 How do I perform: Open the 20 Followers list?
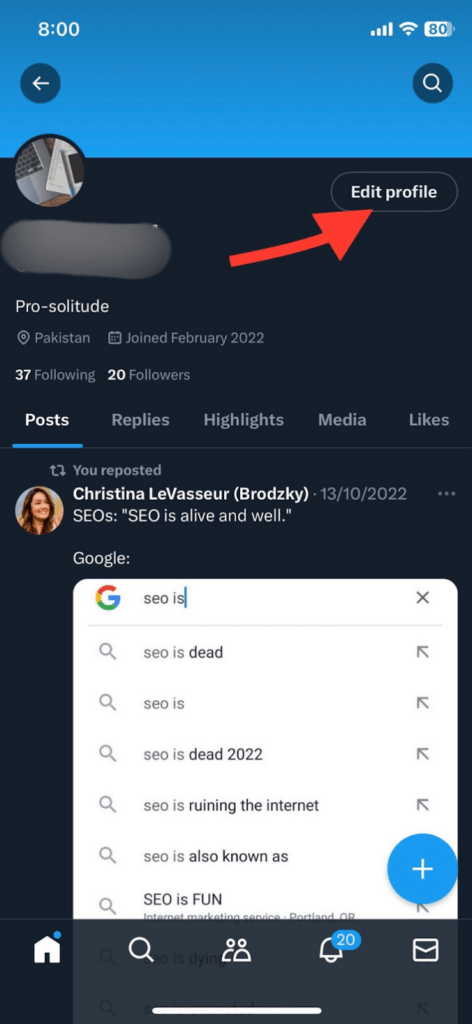(149, 375)
